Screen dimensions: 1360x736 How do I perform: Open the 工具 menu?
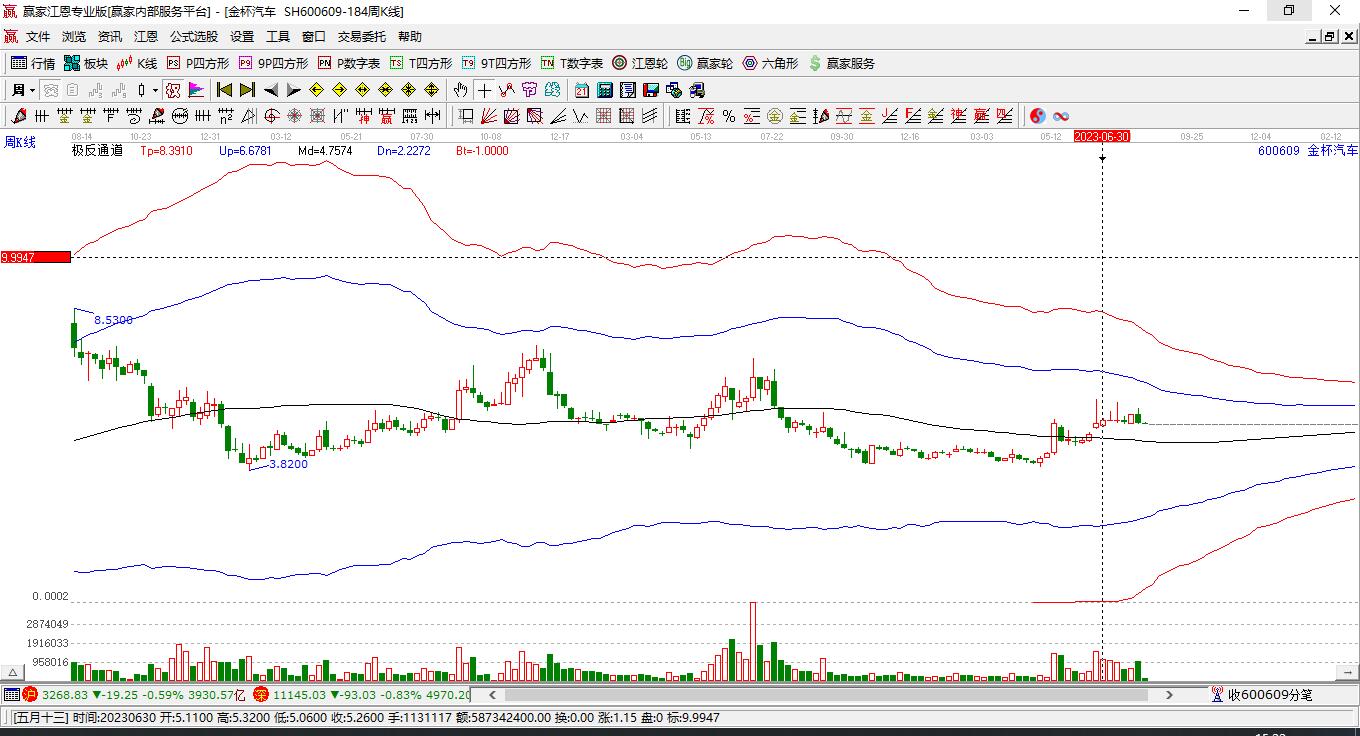tap(278, 37)
